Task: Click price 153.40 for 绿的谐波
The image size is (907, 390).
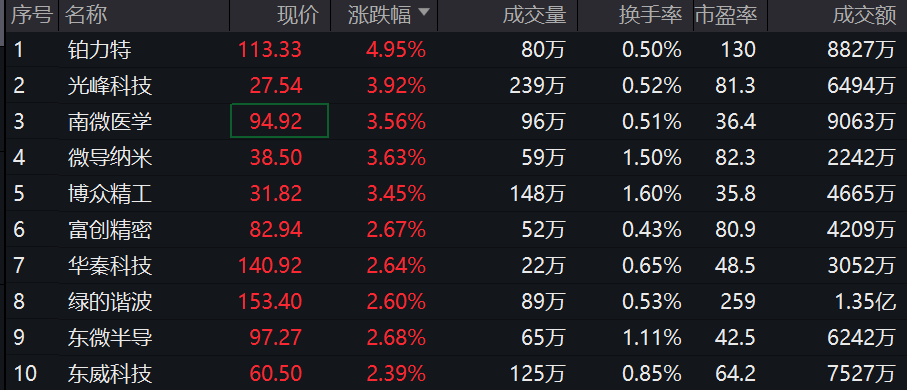Action: click(270, 301)
